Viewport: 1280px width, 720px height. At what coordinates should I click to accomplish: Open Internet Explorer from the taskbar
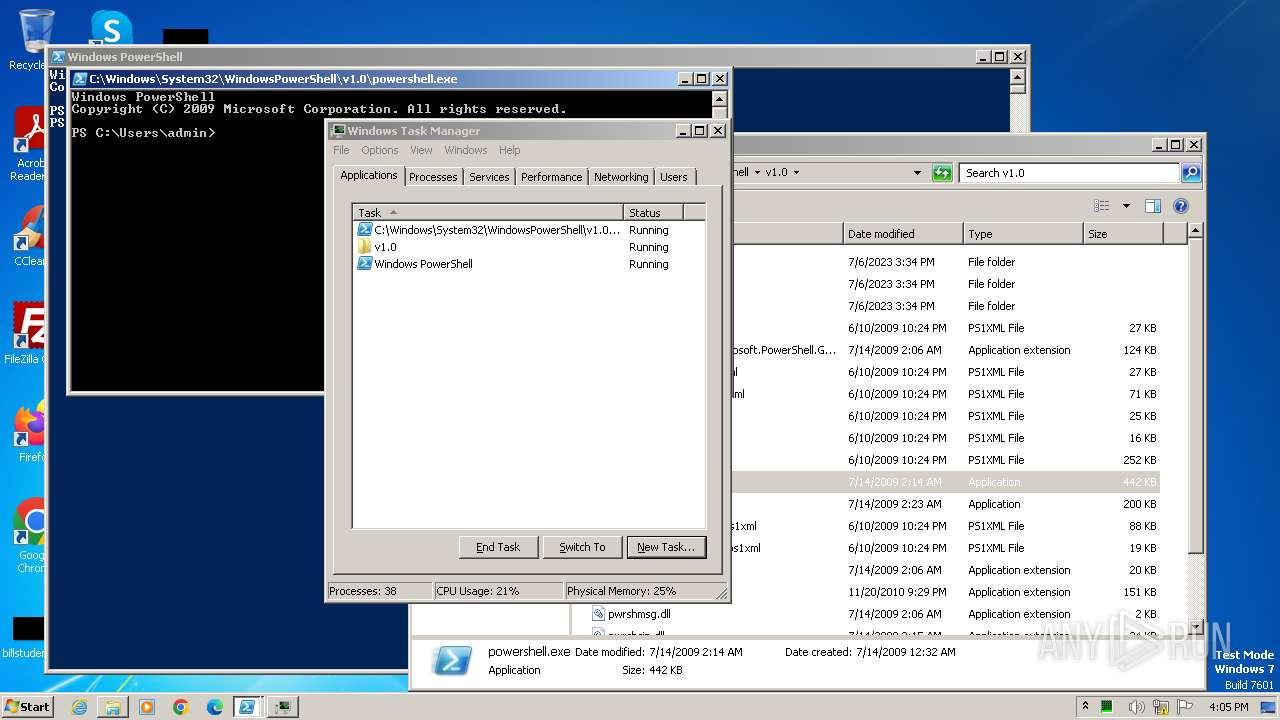pyautogui.click(x=79, y=707)
